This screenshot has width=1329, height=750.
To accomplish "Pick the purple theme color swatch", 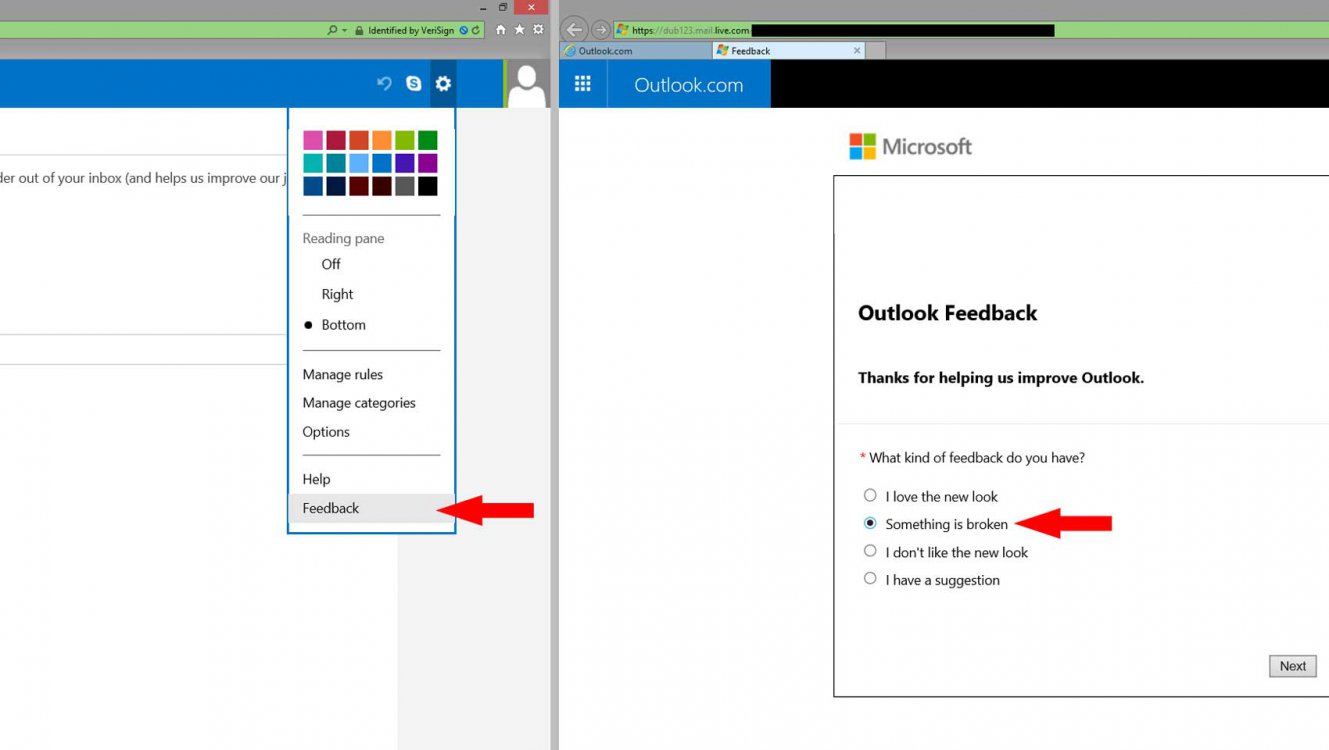I will (x=428, y=163).
